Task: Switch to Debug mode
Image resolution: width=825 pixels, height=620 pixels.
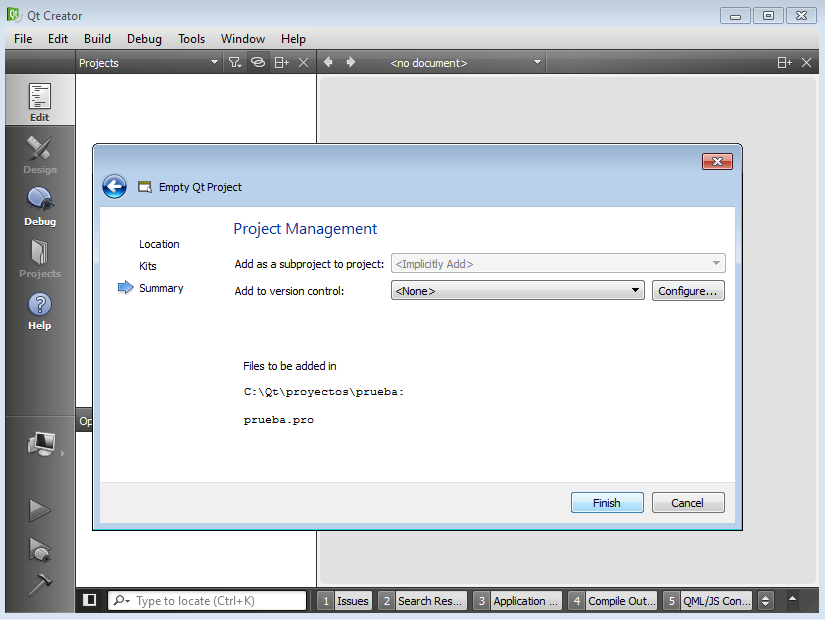Action: 39,206
